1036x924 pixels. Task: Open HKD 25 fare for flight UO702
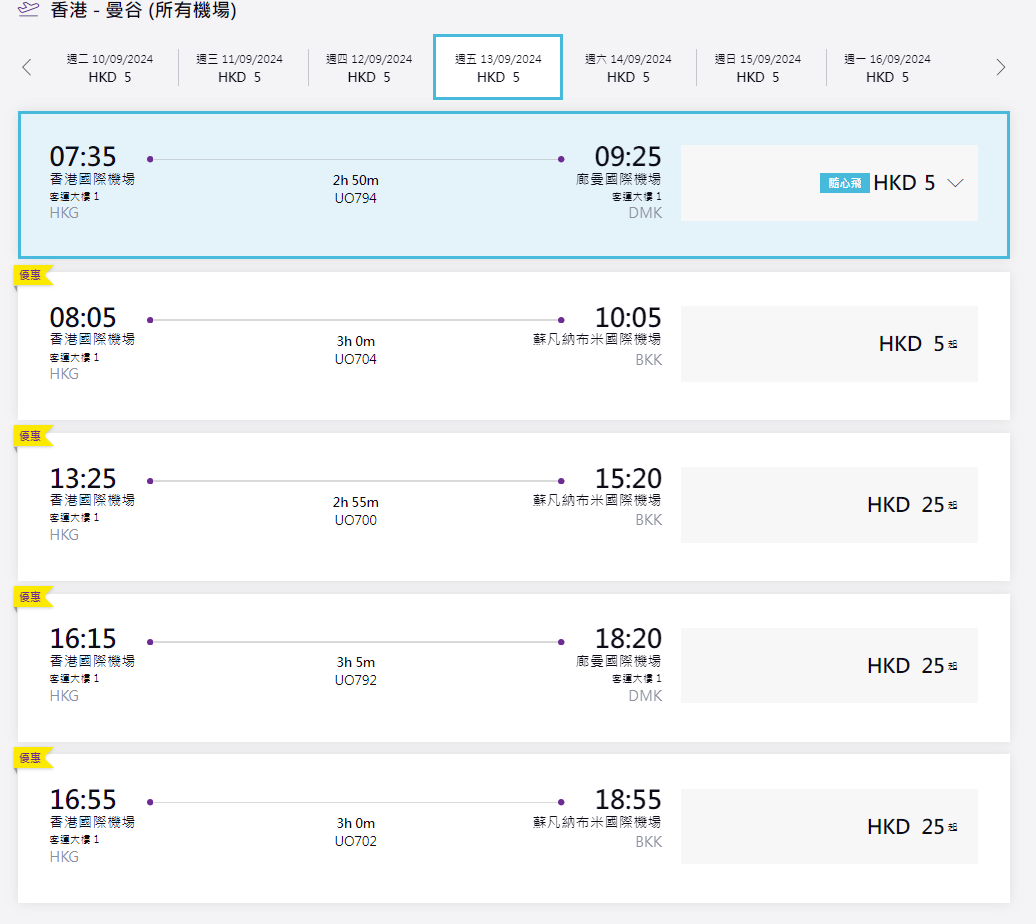pyautogui.click(x=828, y=827)
